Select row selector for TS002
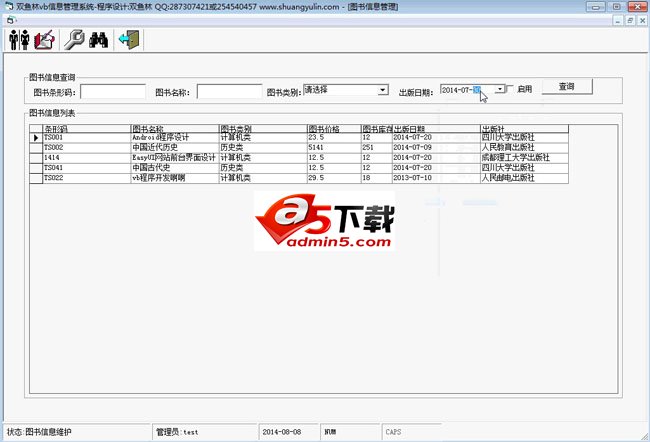 click(36, 148)
